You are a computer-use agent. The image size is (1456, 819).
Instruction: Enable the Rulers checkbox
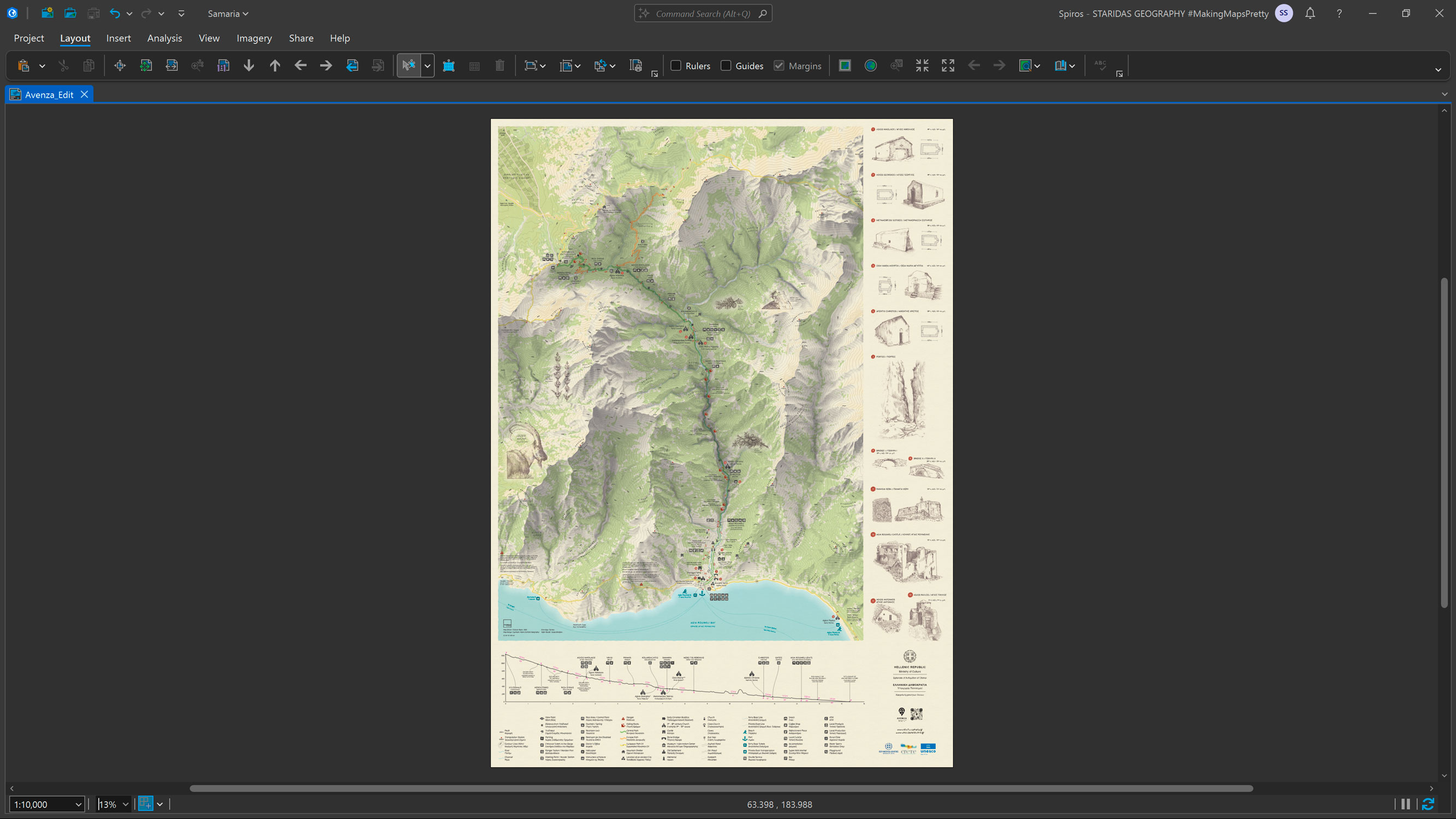[x=676, y=66]
